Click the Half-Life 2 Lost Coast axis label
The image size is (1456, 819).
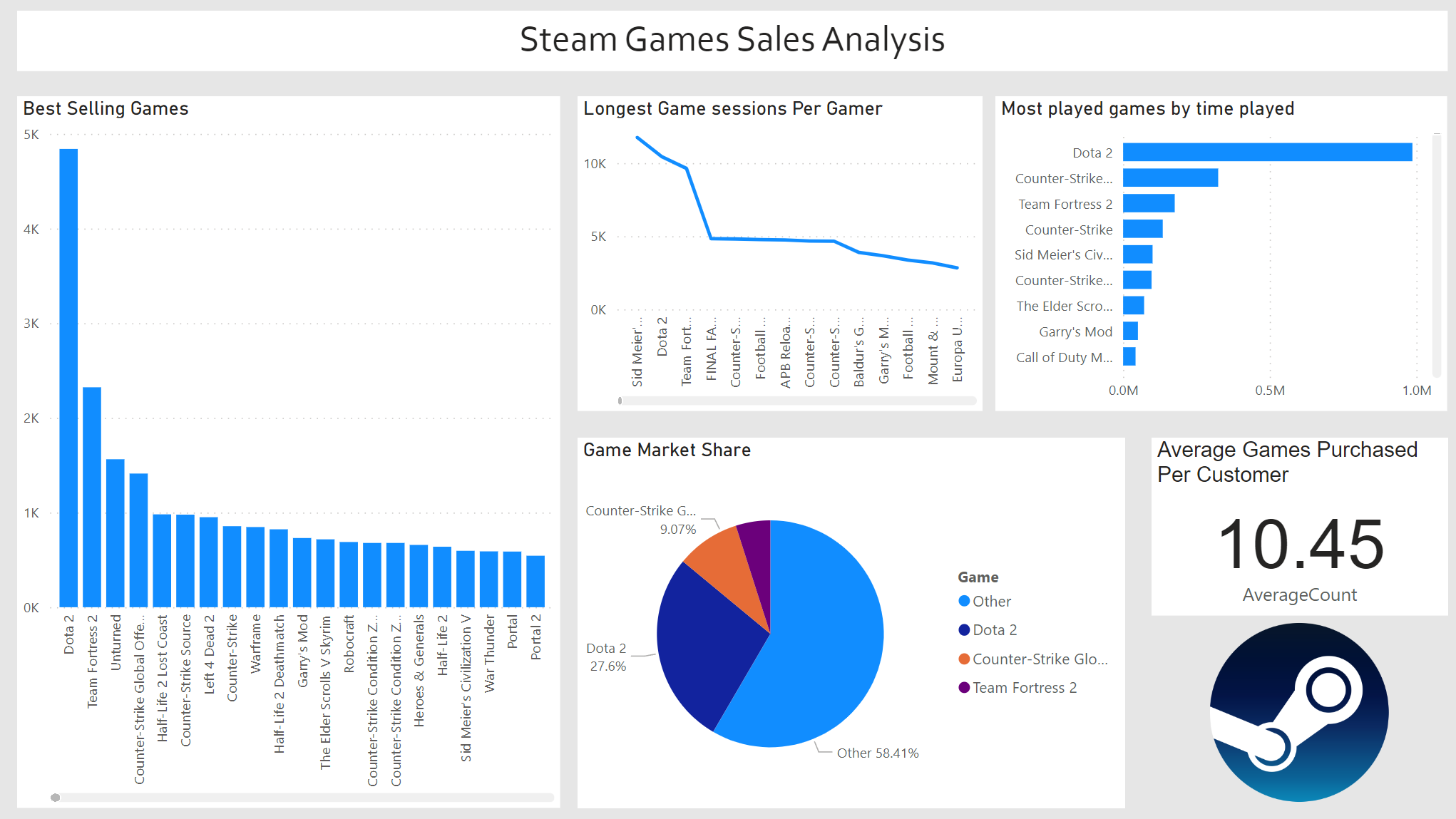tap(162, 679)
